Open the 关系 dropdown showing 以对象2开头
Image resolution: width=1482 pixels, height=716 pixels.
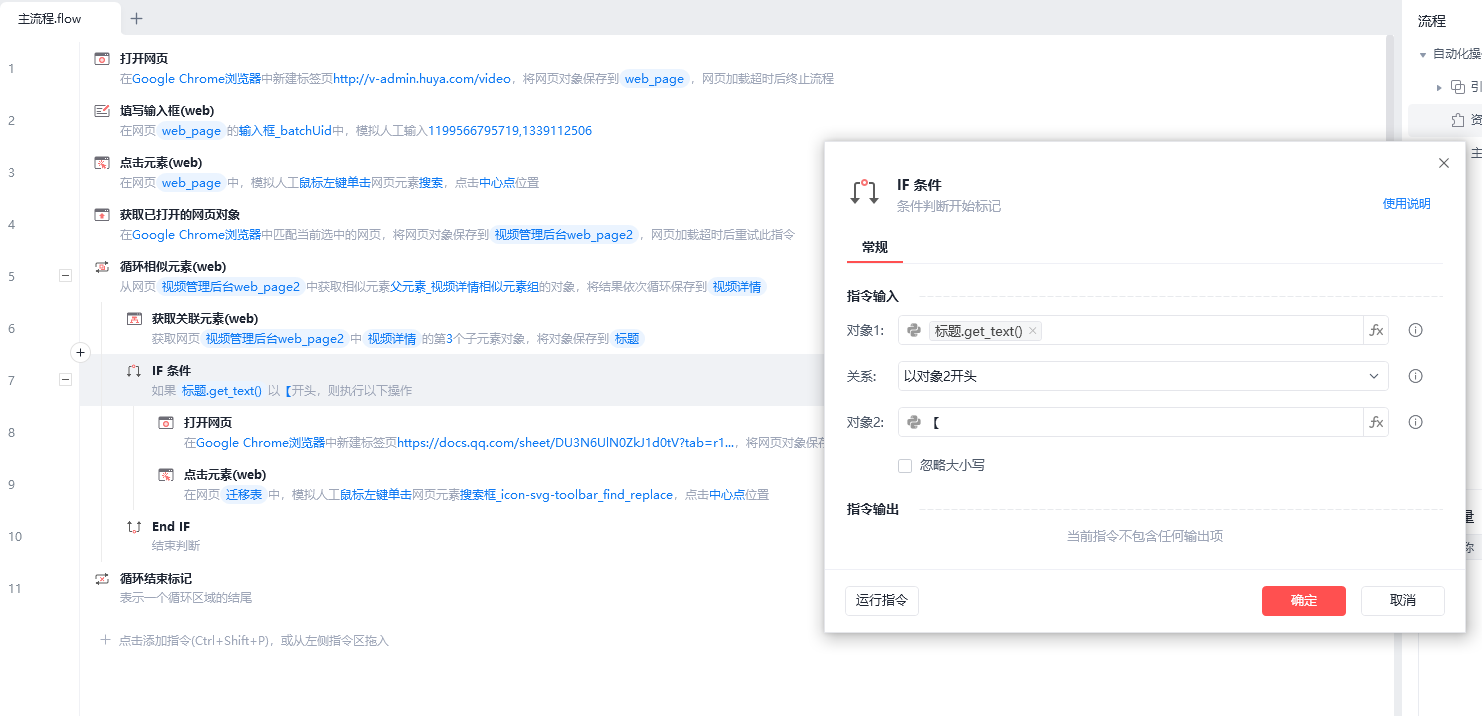(1142, 377)
